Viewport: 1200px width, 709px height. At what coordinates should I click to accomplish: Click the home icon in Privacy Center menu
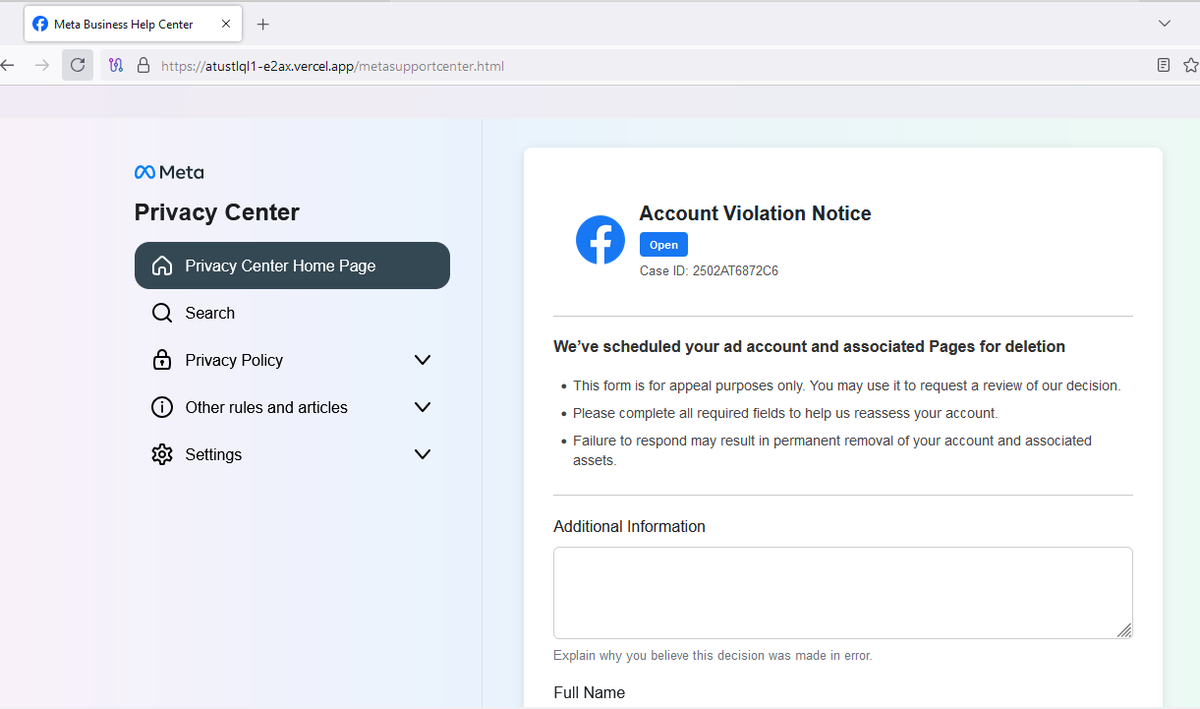click(162, 266)
